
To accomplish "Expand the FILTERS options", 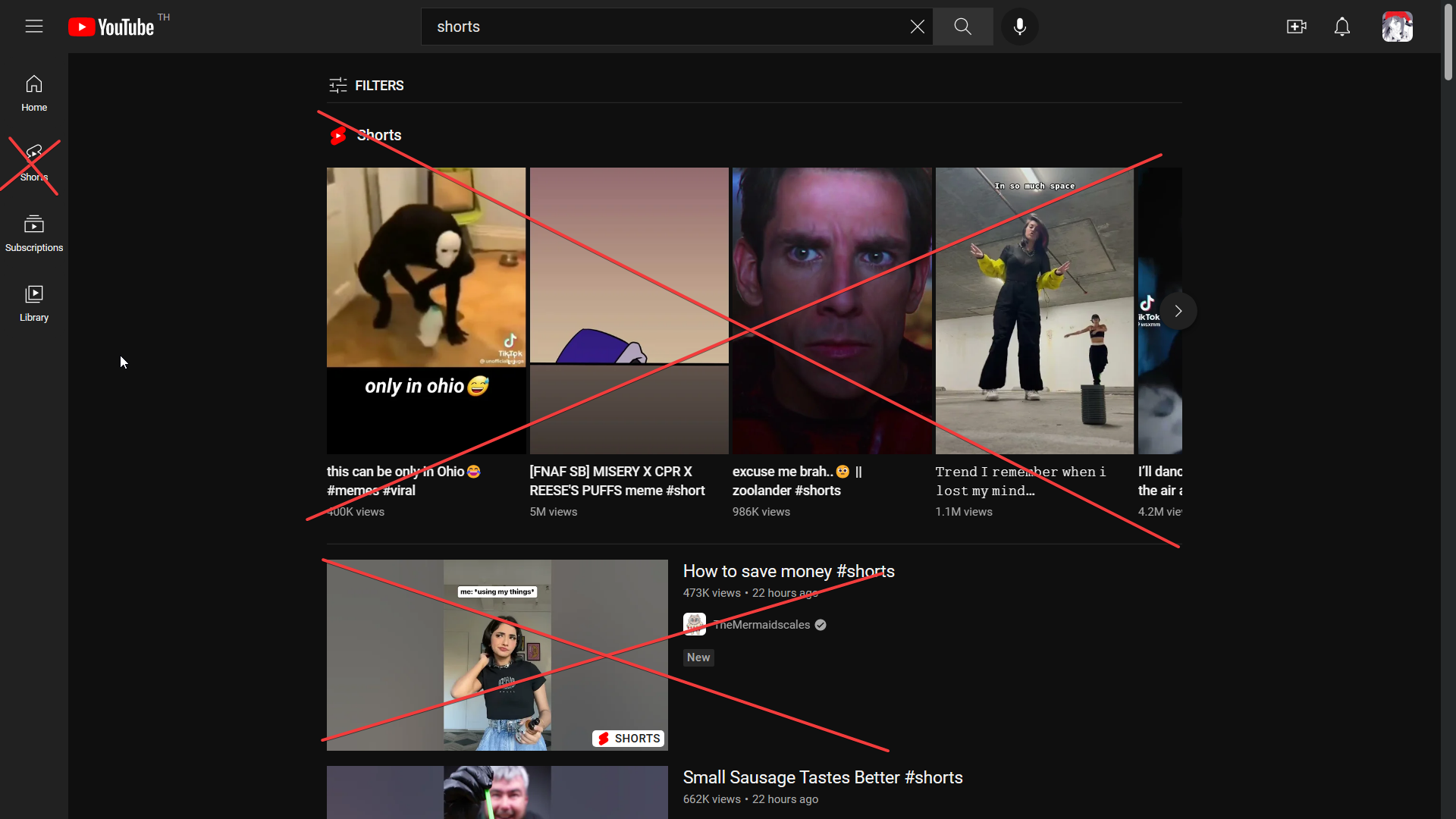I will click(366, 86).
